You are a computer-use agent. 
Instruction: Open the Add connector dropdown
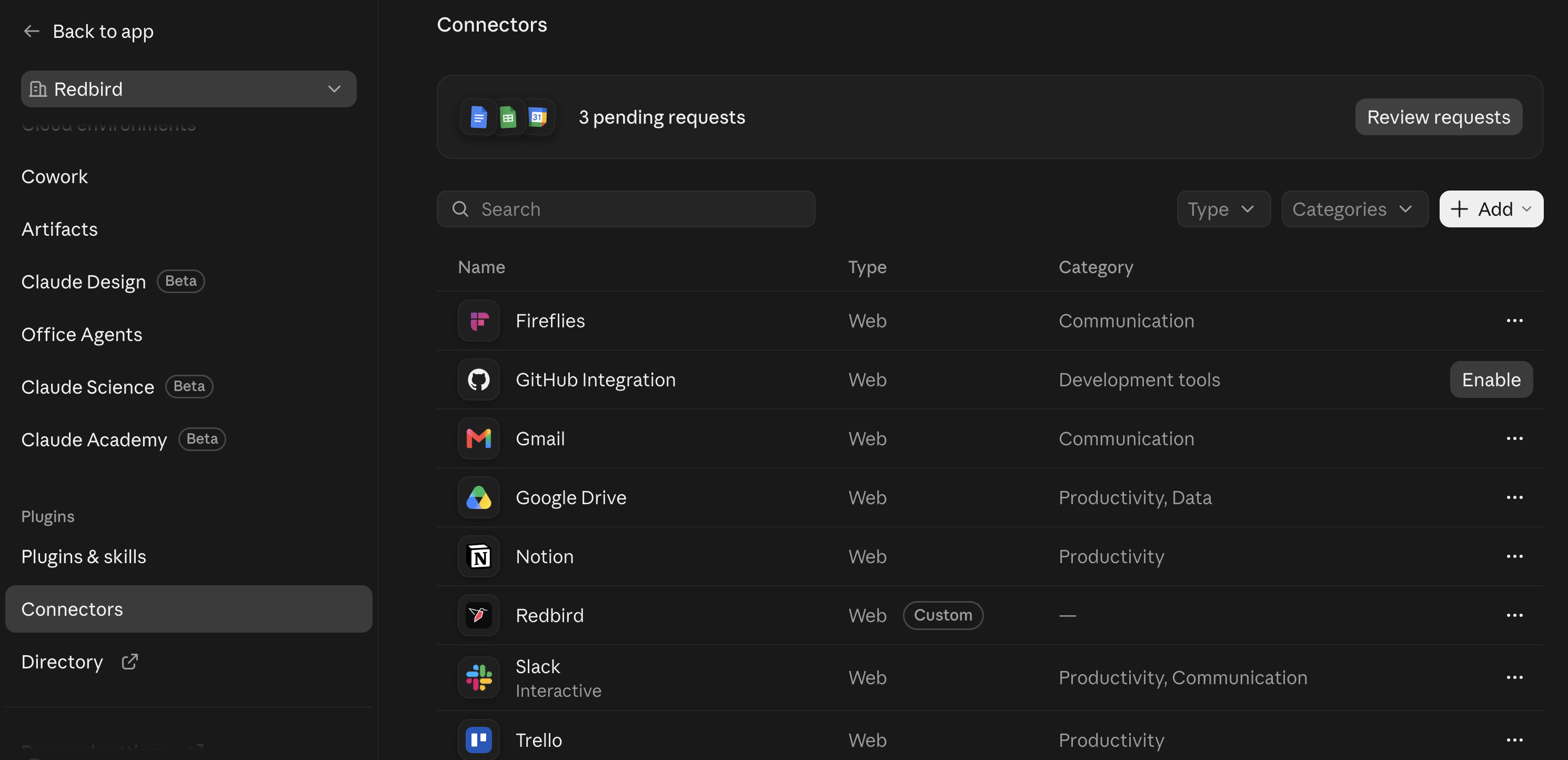(1491, 209)
